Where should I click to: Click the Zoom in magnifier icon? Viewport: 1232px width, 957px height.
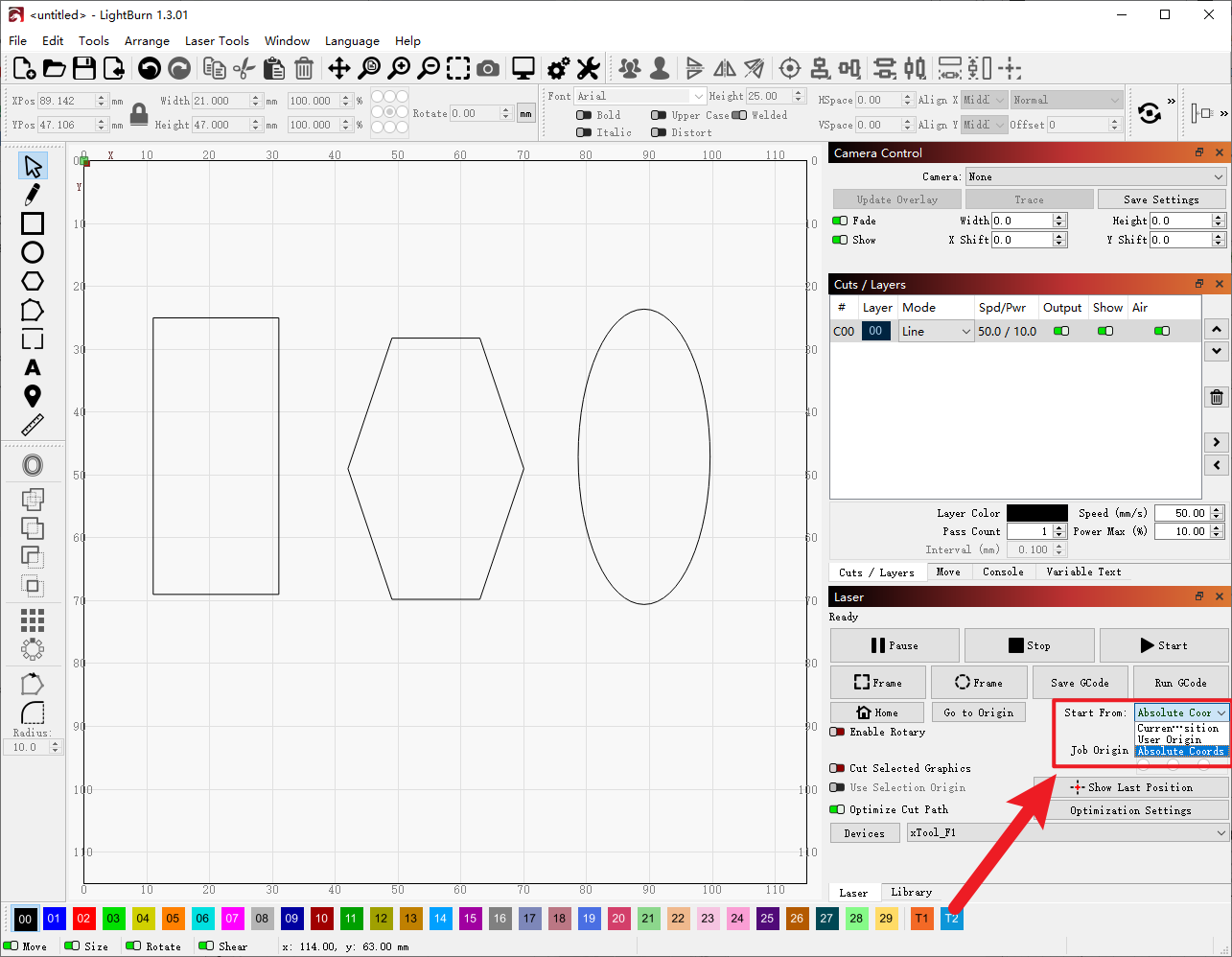pyautogui.click(x=399, y=68)
